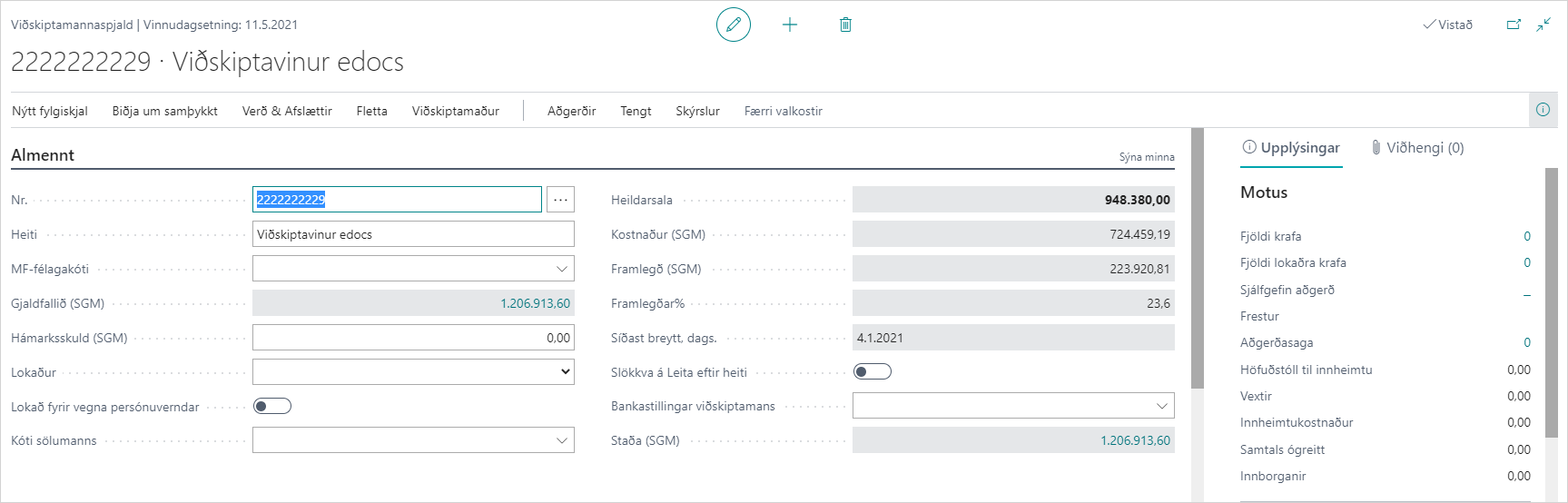The height and width of the screenshot is (503, 1568).
Task: Open page in new window icon
Action: click(x=1514, y=25)
